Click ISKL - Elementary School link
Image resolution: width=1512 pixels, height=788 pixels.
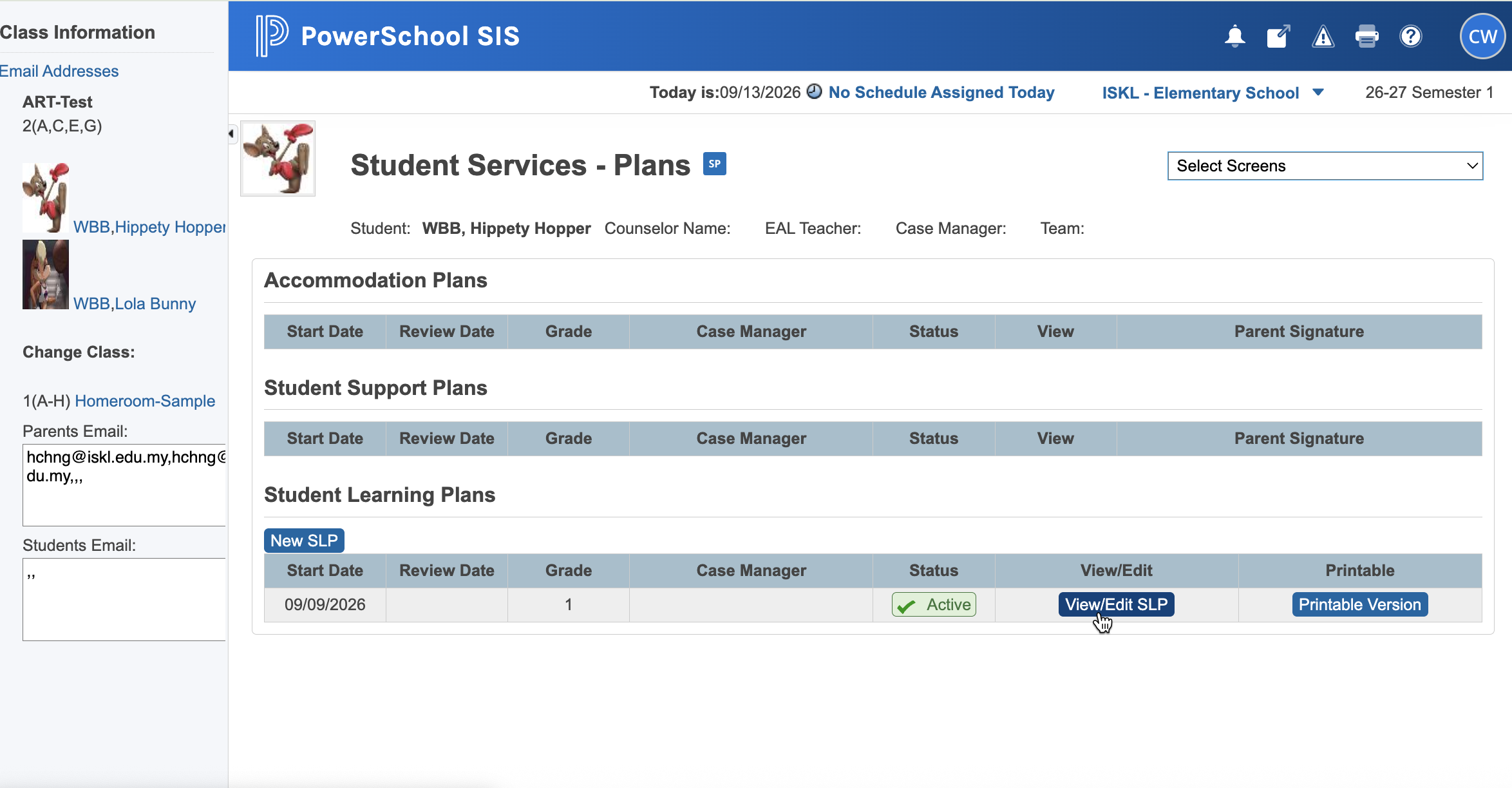(1200, 93)
